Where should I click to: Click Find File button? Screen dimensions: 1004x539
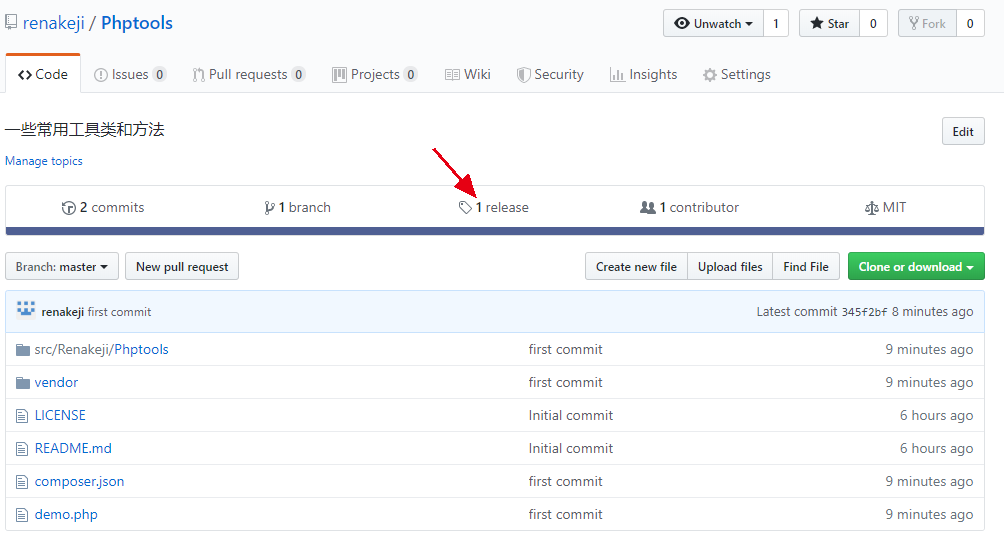[806, 266]
